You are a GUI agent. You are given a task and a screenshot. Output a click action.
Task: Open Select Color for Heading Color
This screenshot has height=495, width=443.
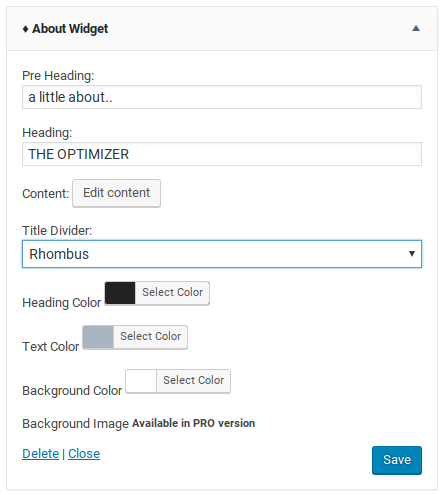(172, 293)
